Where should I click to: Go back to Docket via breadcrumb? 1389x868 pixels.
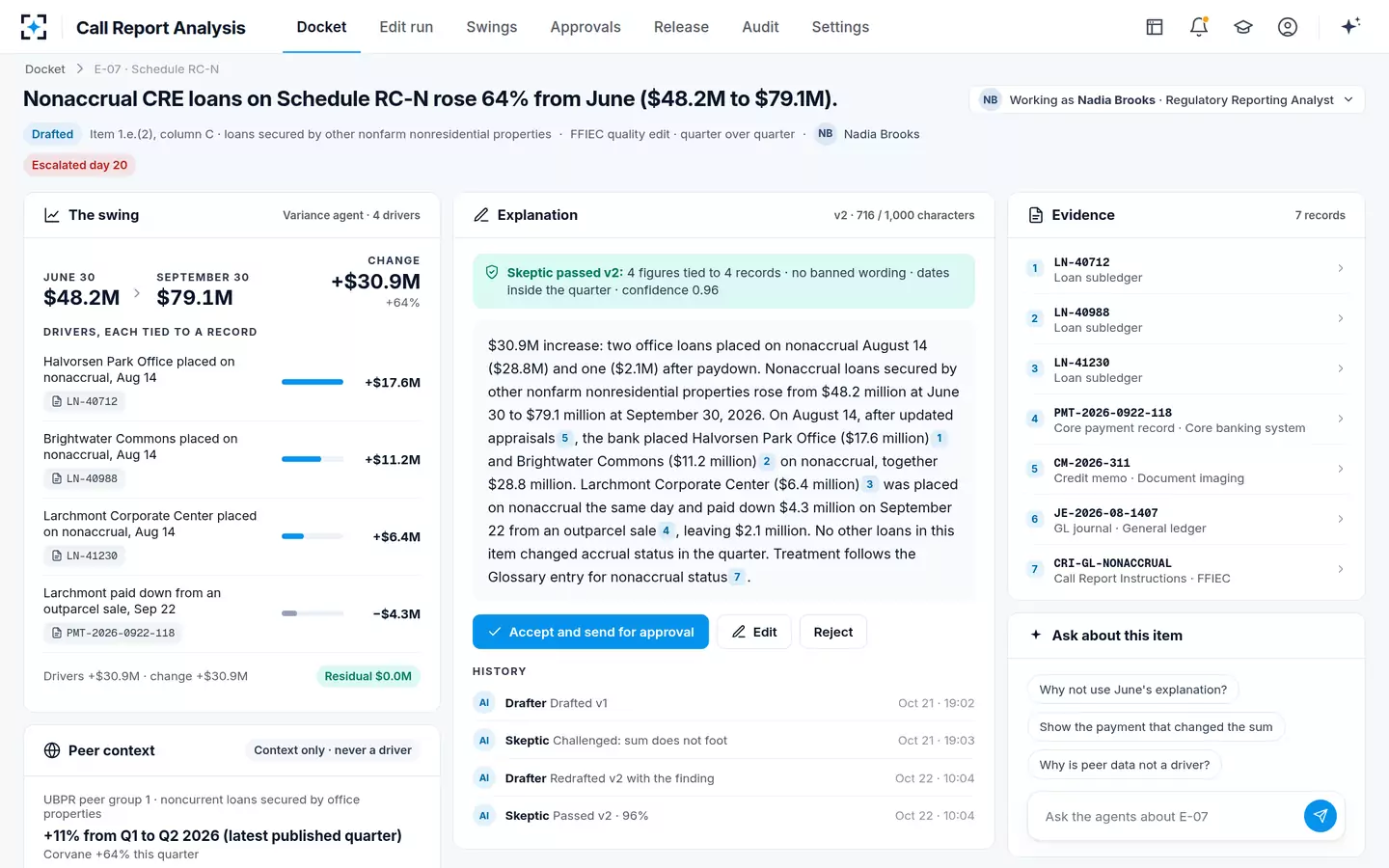tap(45, 68)
